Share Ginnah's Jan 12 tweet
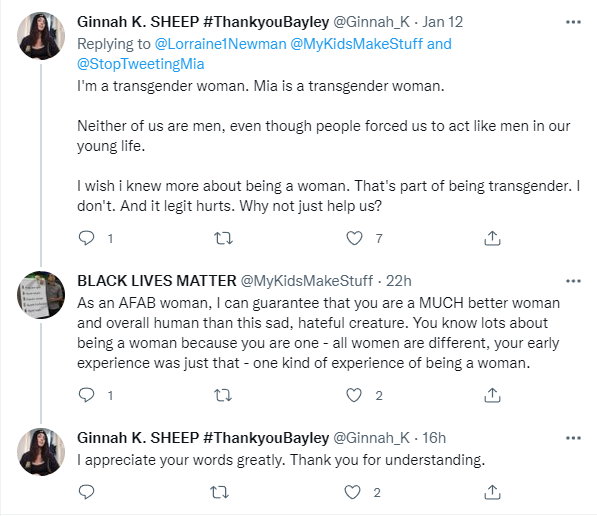The image size is (597, 516). pos(492,238)
